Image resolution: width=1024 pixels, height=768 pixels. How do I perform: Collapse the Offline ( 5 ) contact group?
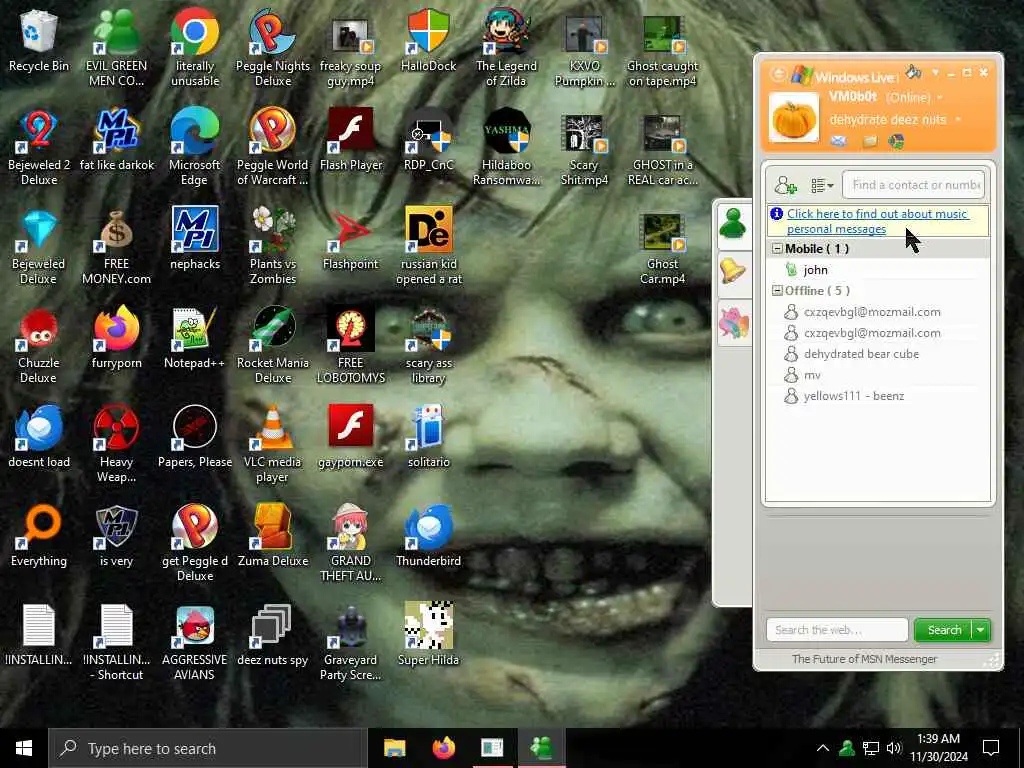coord(777,291)
